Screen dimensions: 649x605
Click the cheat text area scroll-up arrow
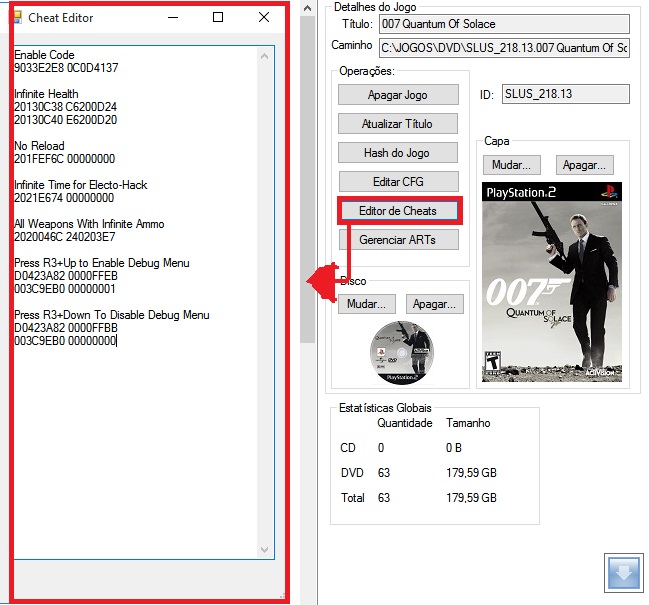coord(265,53)
